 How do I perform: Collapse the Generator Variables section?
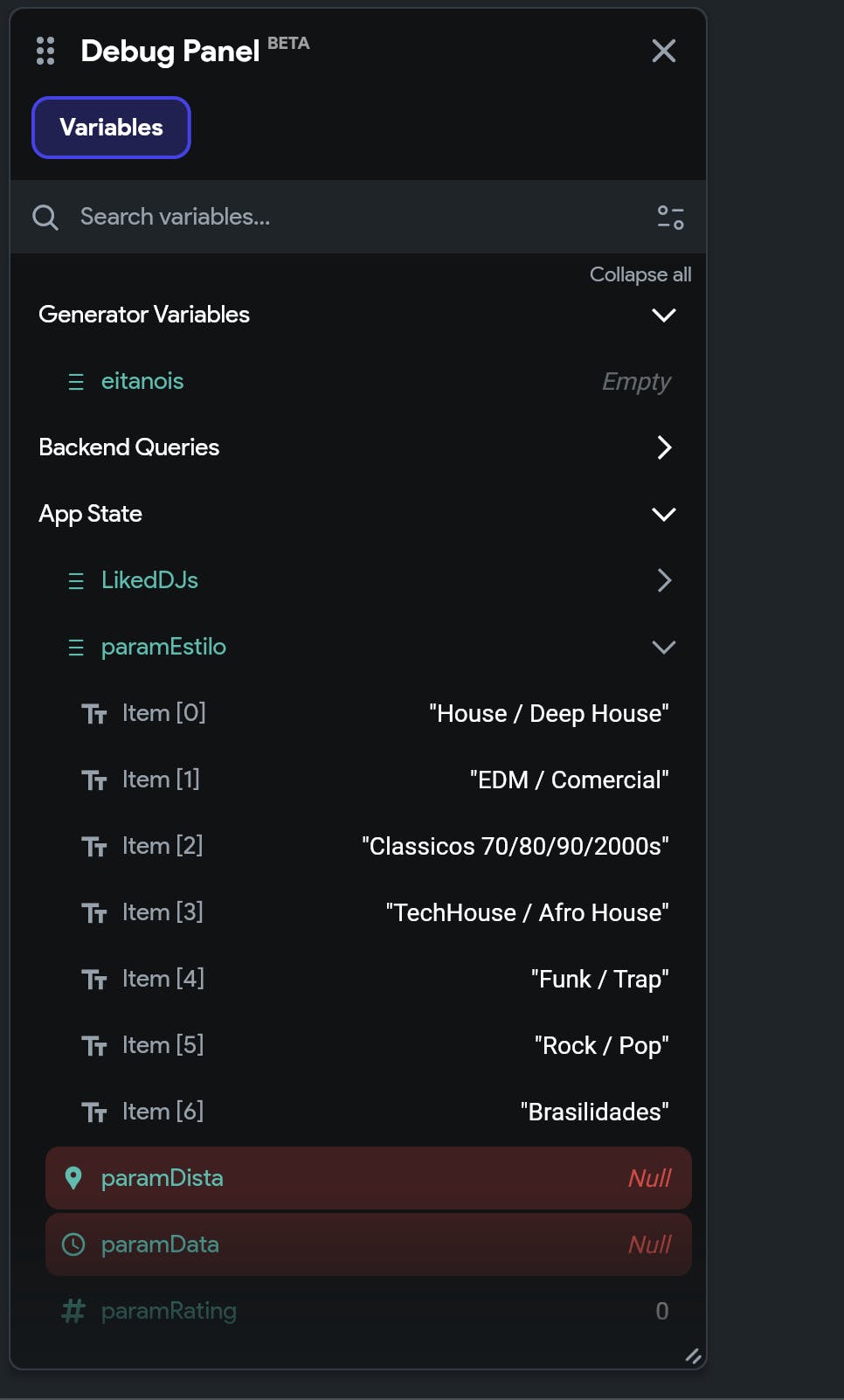(x=664, y=315)
